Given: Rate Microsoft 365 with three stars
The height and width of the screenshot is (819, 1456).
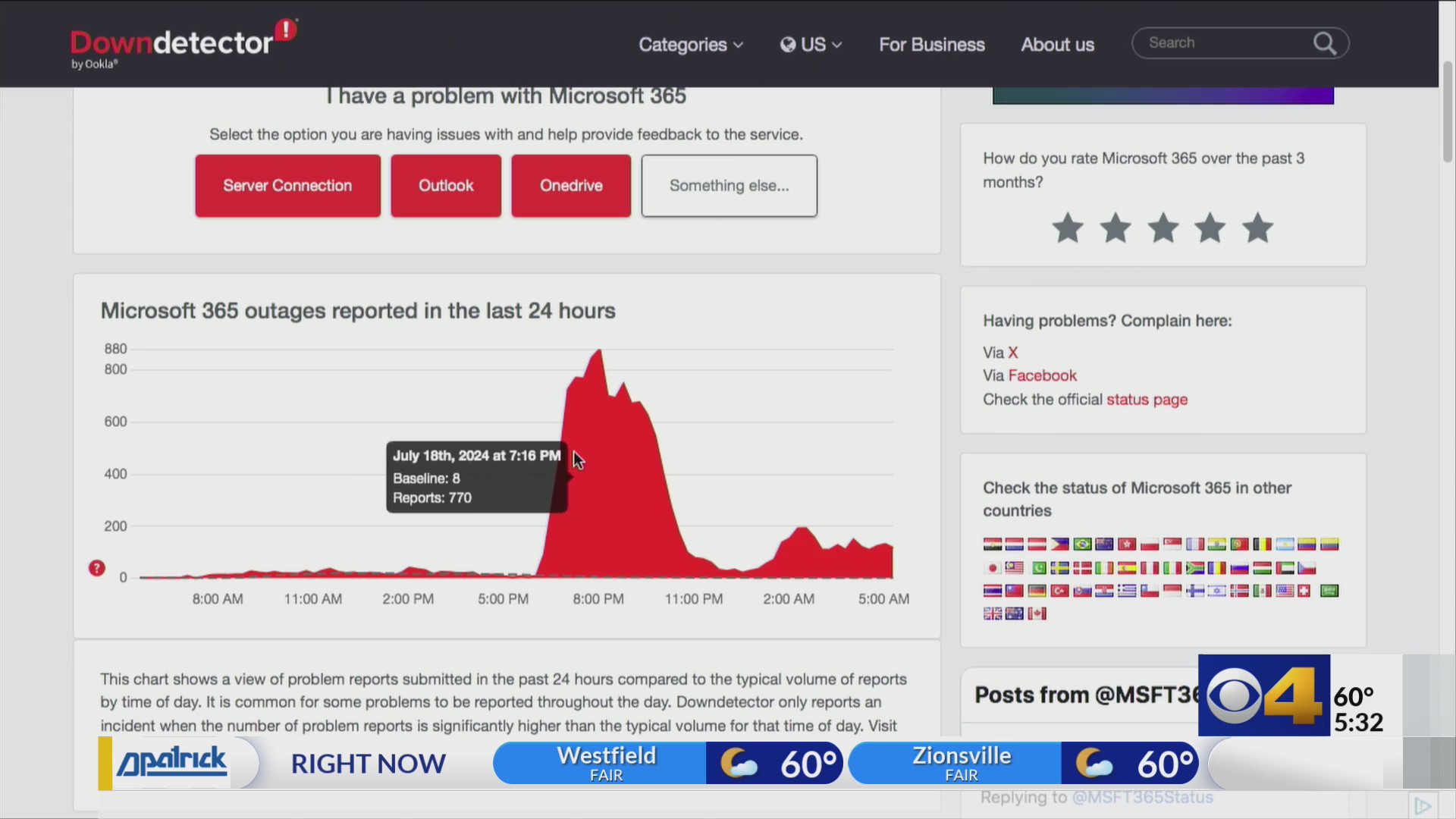Looking at the screenshot, I should tap(1163, 228).
